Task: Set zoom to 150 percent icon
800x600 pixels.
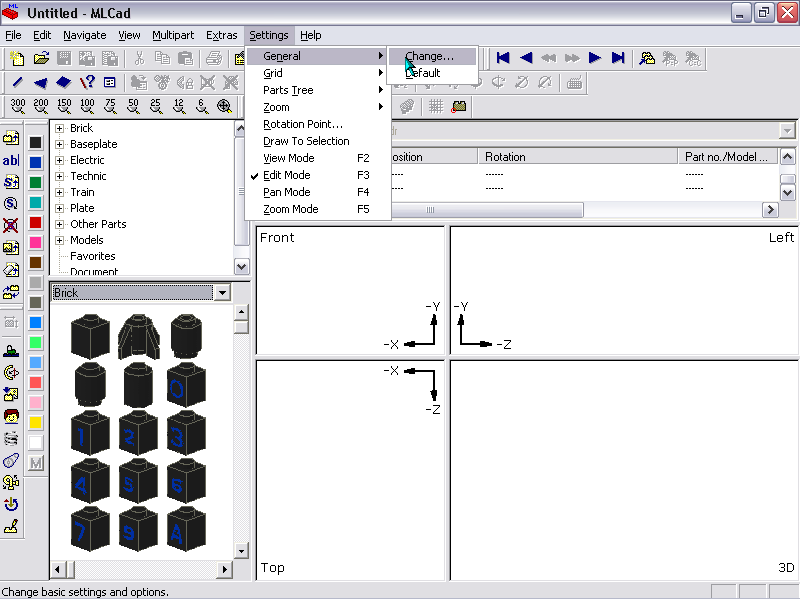Action: [64, 106]
